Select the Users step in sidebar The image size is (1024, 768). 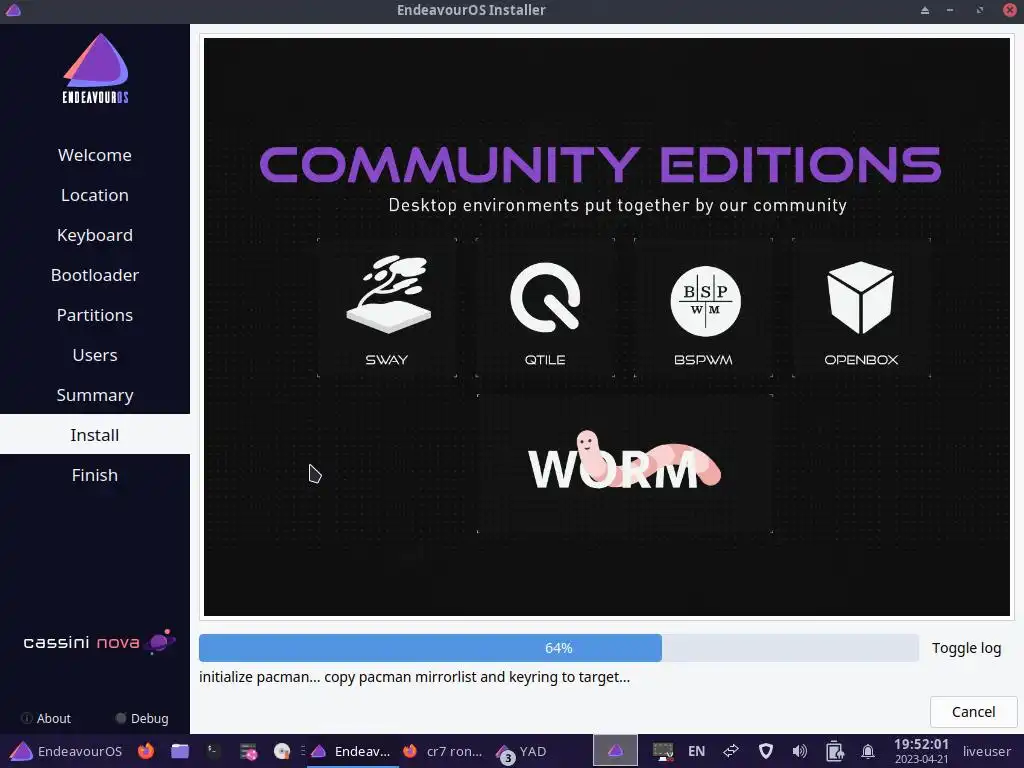pos(95,355)
